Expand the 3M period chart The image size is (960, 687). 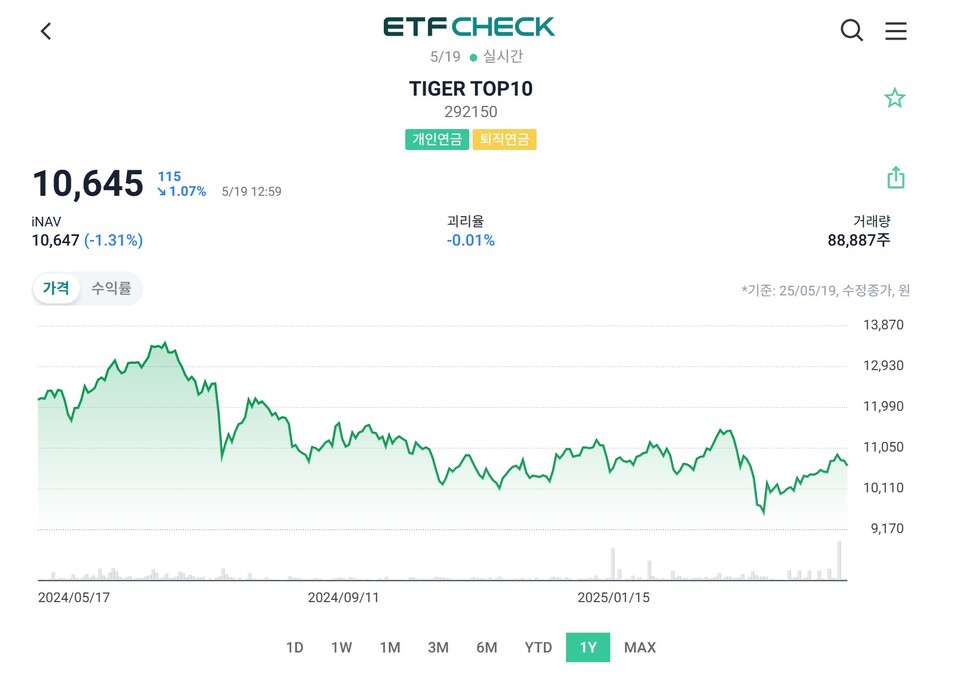(x=438, y=648)
